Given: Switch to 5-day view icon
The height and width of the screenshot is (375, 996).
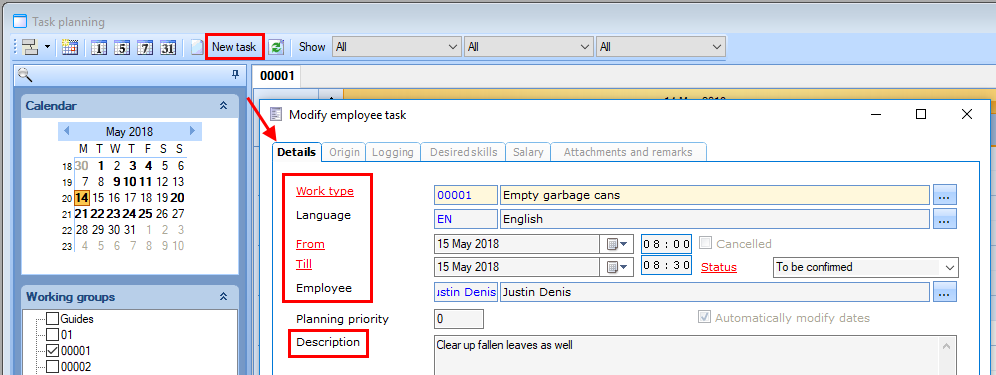Looking at the screenshot, I should click(x=123, y=47).
